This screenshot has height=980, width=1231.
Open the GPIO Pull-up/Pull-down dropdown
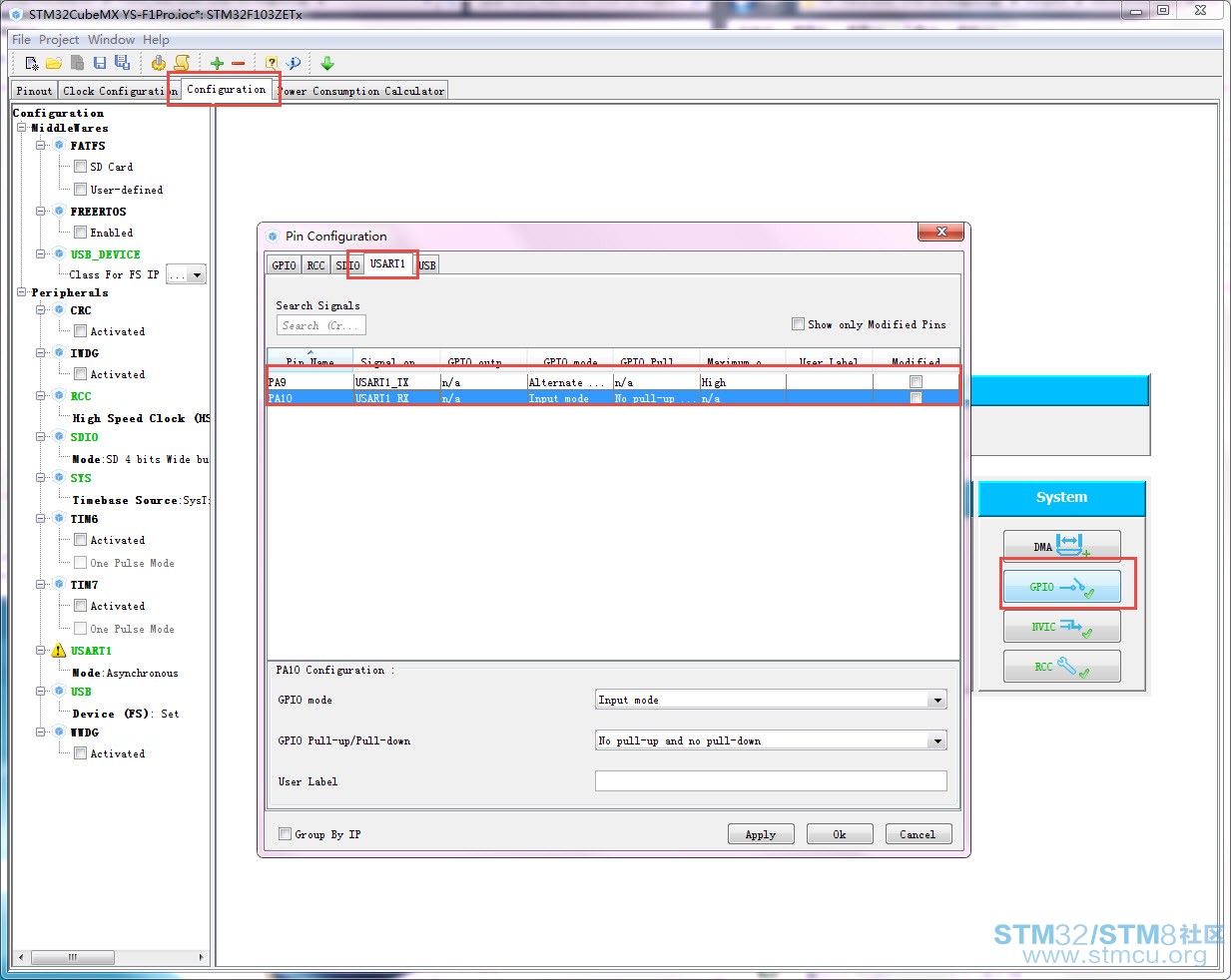936,741
